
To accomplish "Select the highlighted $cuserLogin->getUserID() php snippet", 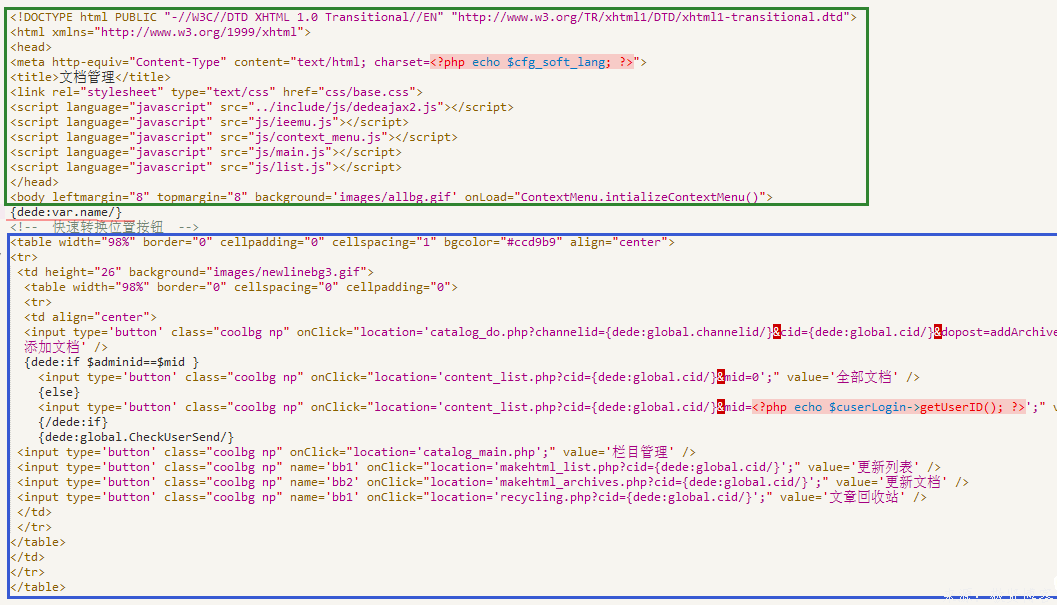I will pos(889,407).
